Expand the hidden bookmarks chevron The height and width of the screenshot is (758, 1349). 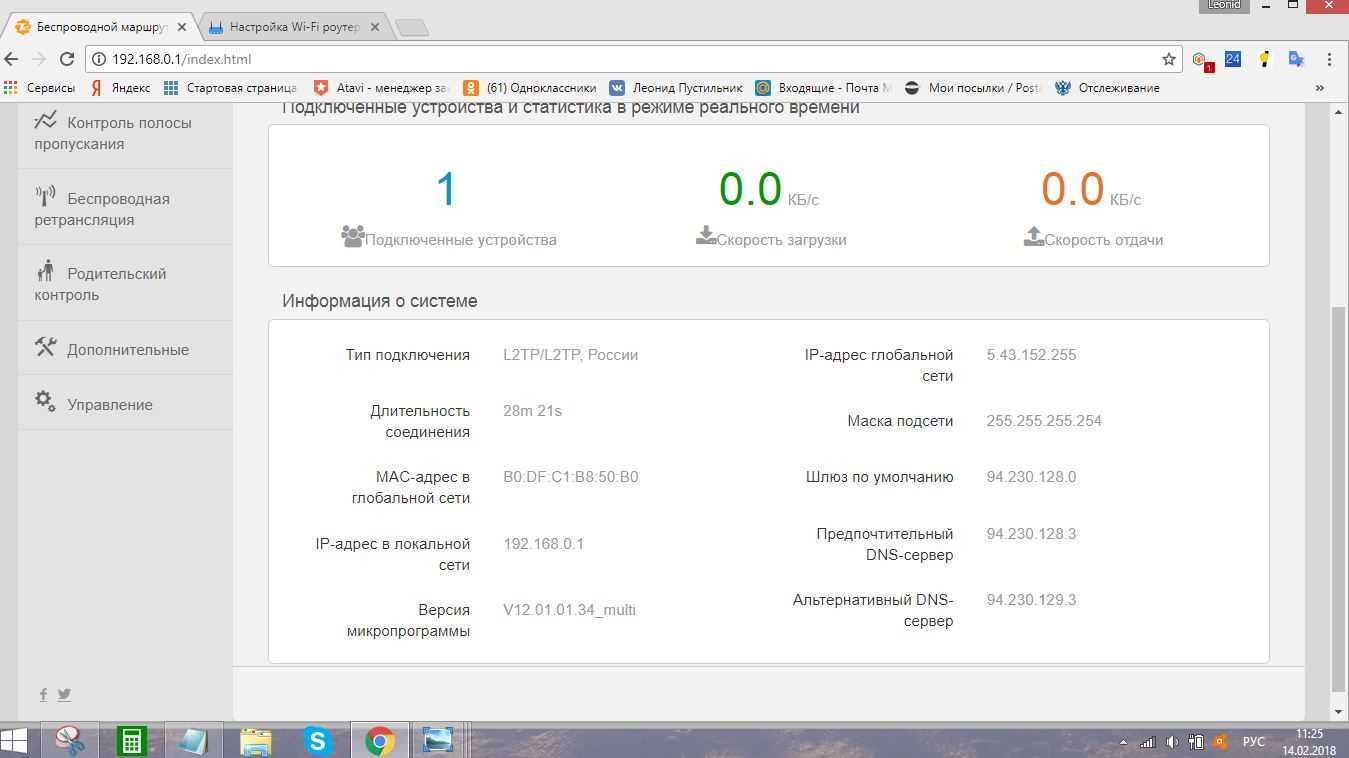coord(1319,88)
